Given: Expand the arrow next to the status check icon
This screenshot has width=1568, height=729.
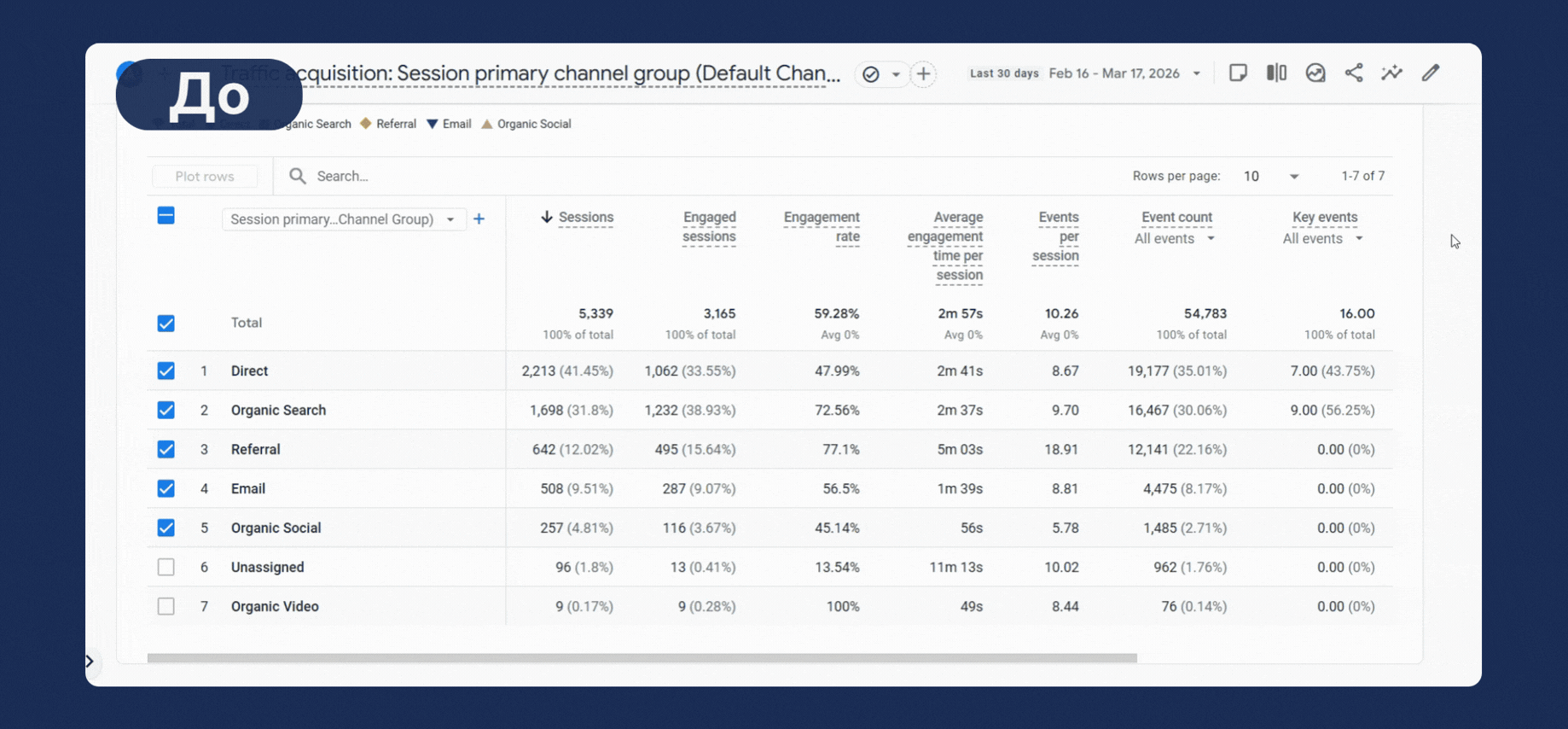Looking at the screenshot, I should pos(896,74).
